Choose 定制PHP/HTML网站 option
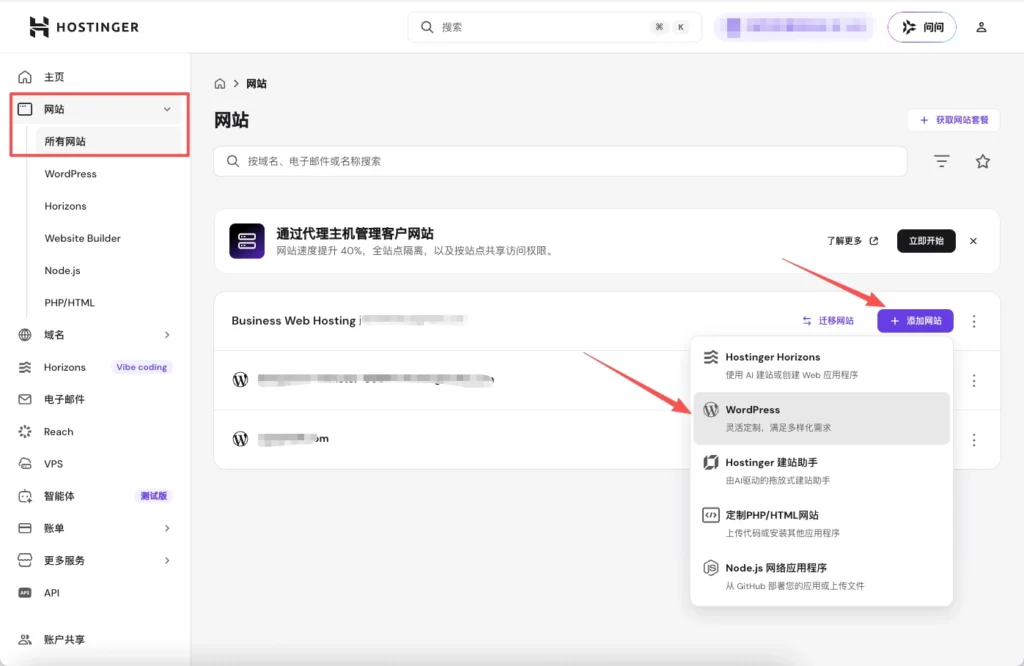This screenshot has height=666, width=1024. (822, 524)
